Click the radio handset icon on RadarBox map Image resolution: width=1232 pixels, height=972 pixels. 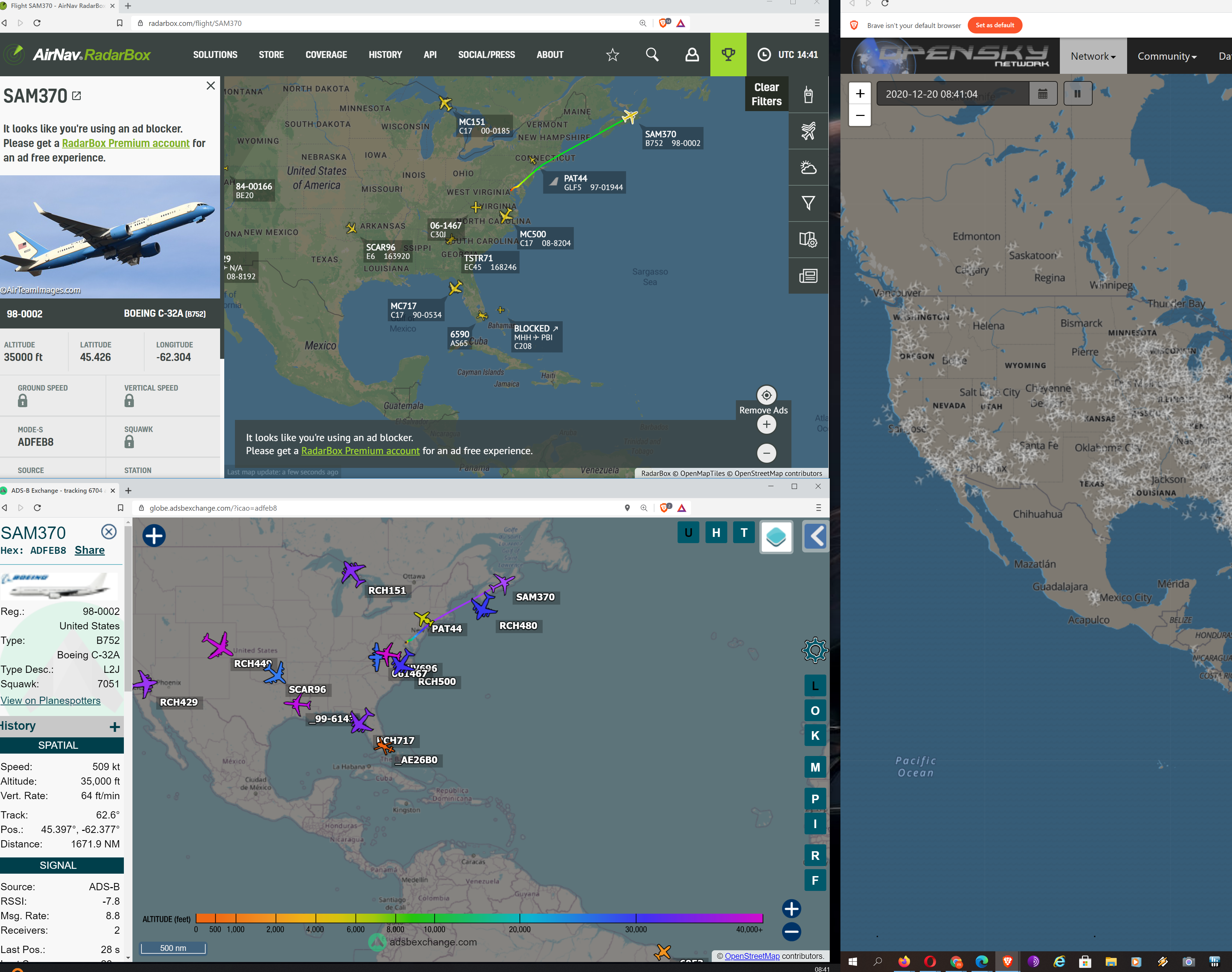pos(808,95)
